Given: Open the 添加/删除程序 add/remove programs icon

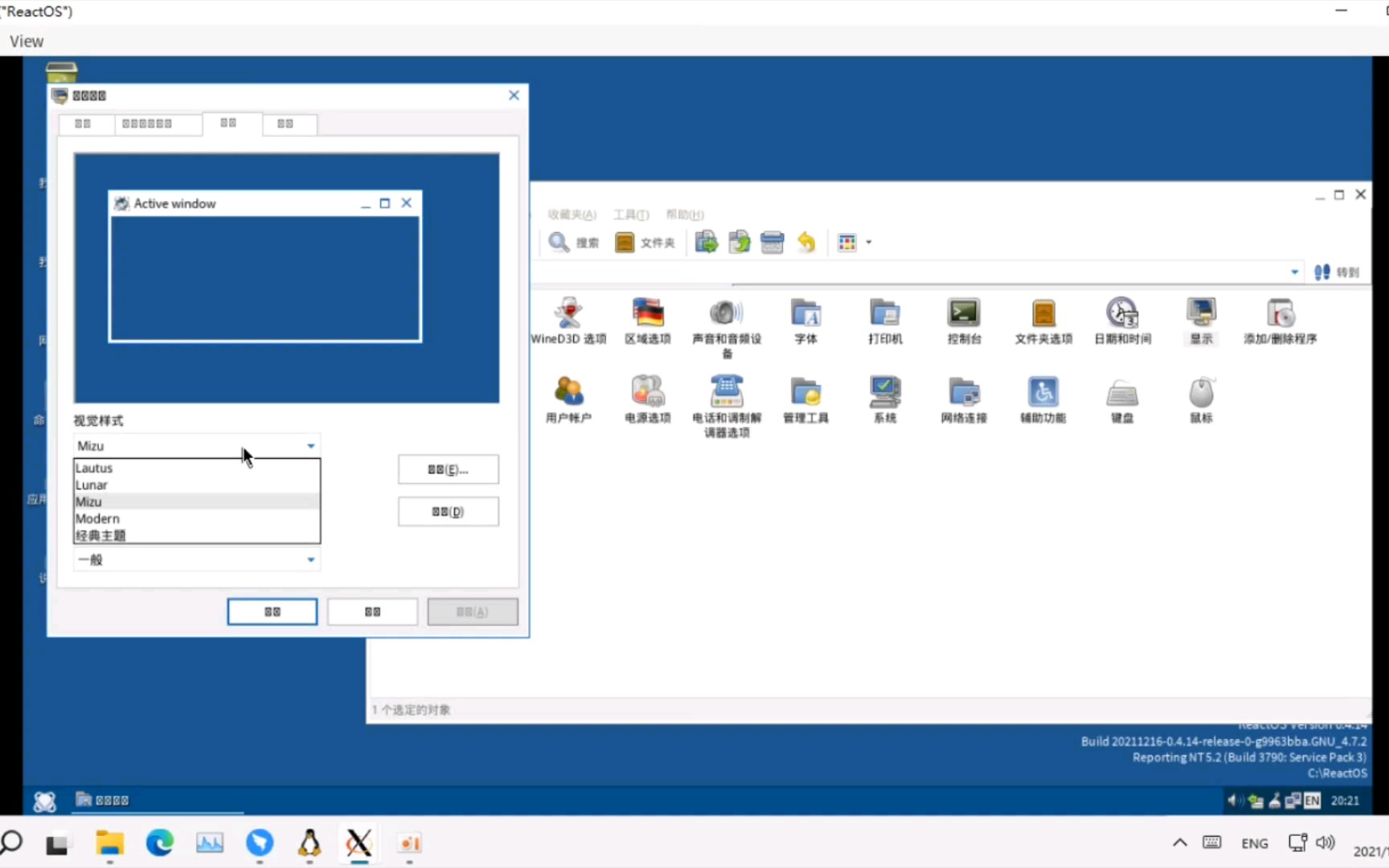Looking at the screenshot, I should point(1280,321).
